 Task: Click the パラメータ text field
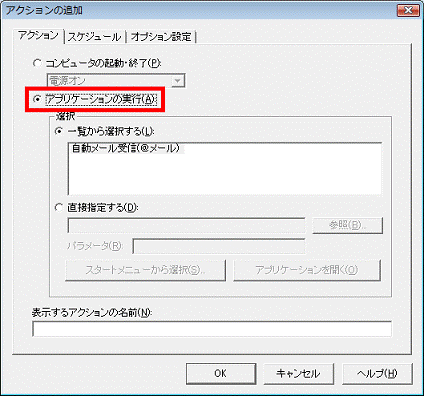[x=219, y=246]
